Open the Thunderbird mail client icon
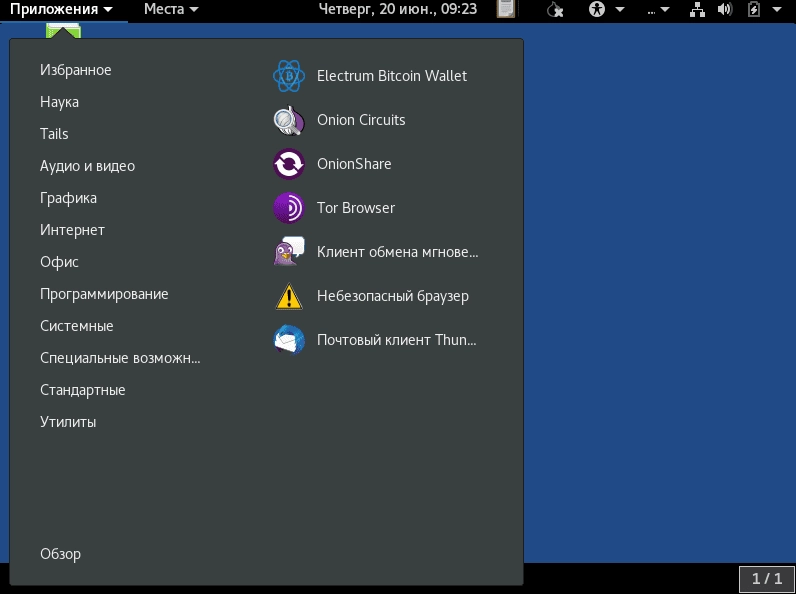This screenshot has height=594, width=796. pyautogui.click(x=289, y=340)
